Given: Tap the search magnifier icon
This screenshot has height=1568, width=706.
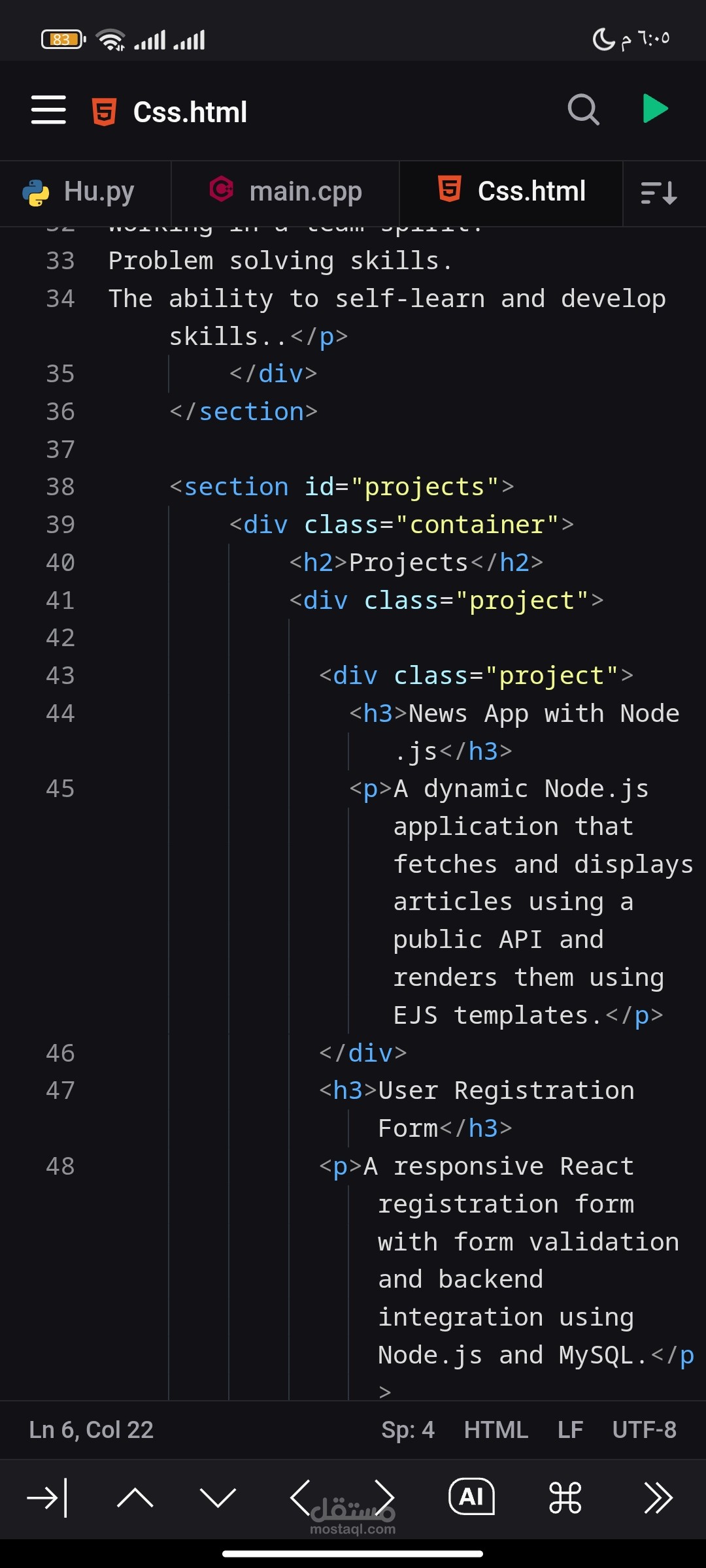Looking at the screenshot, I should tap(583, 109).
